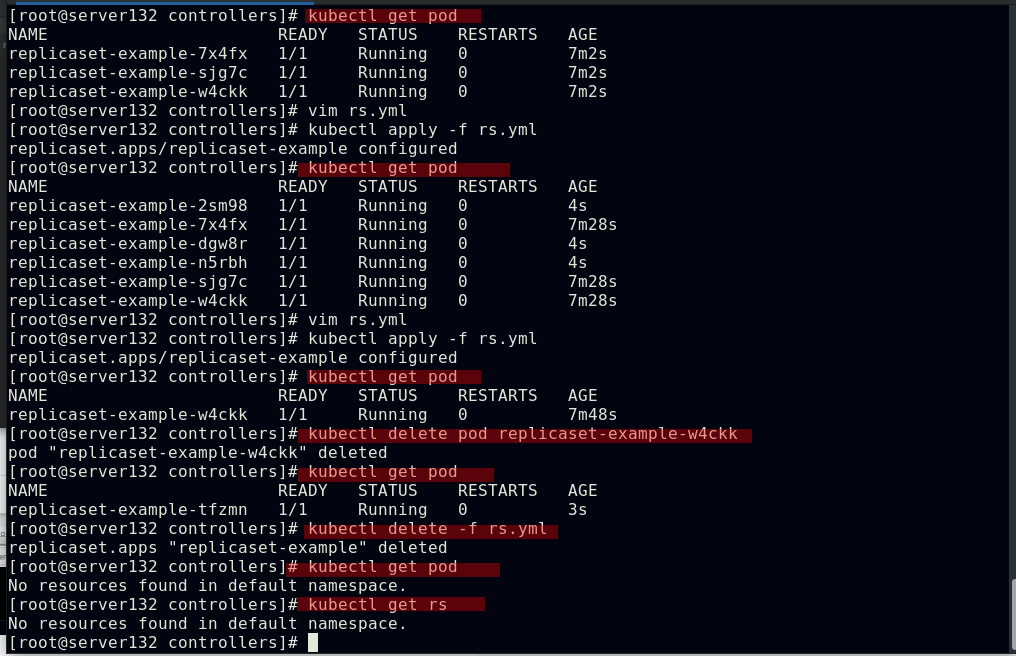The width and height of the screenshot is (1016, 656).
Task: Click the last 'No resources found in default namespace.' line
Action: 207,623
